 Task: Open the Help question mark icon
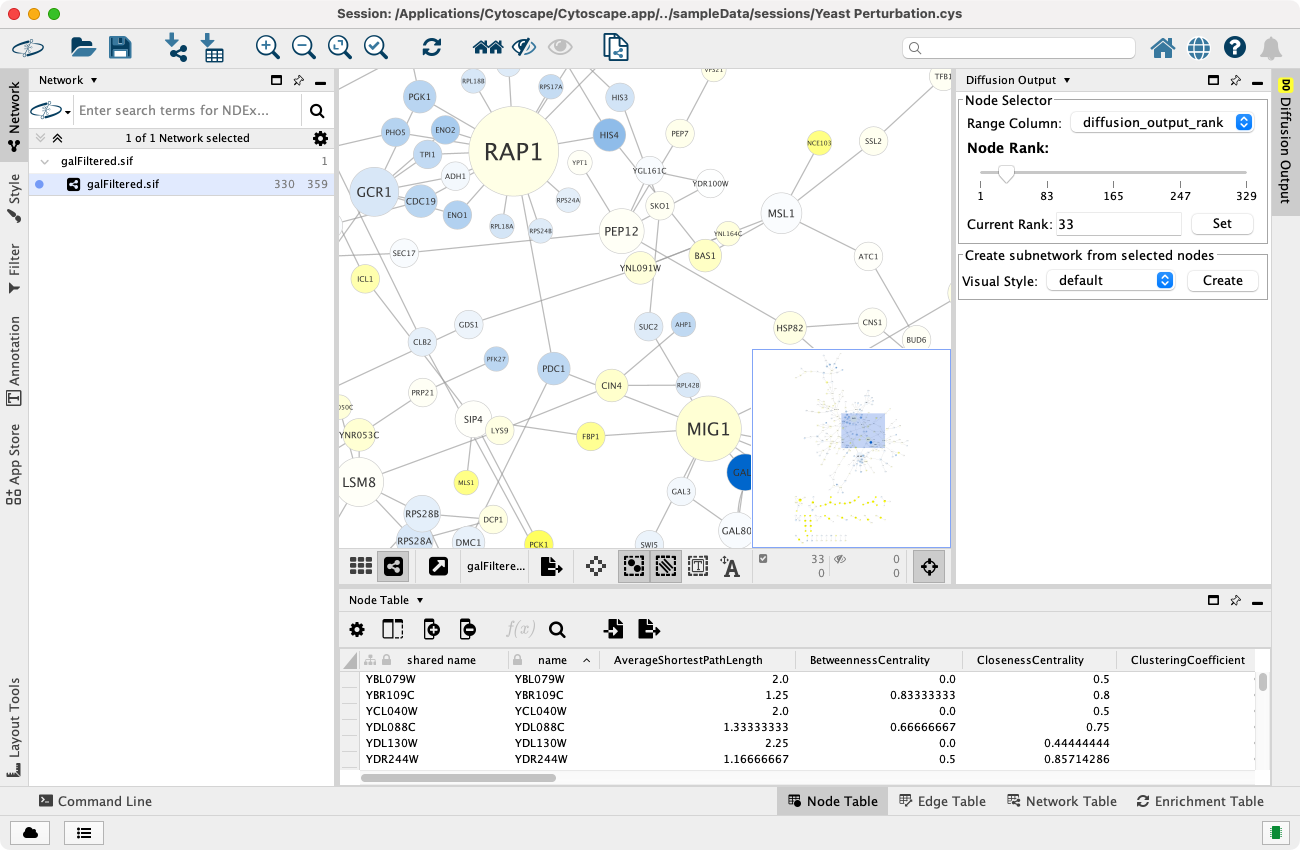coord(1235,47)
